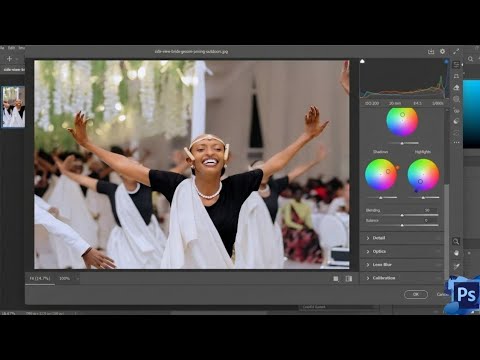The width and height of the screenshot is (480, 360).
Task: Open the Presets circle icon
Action: tap(456, 121)
